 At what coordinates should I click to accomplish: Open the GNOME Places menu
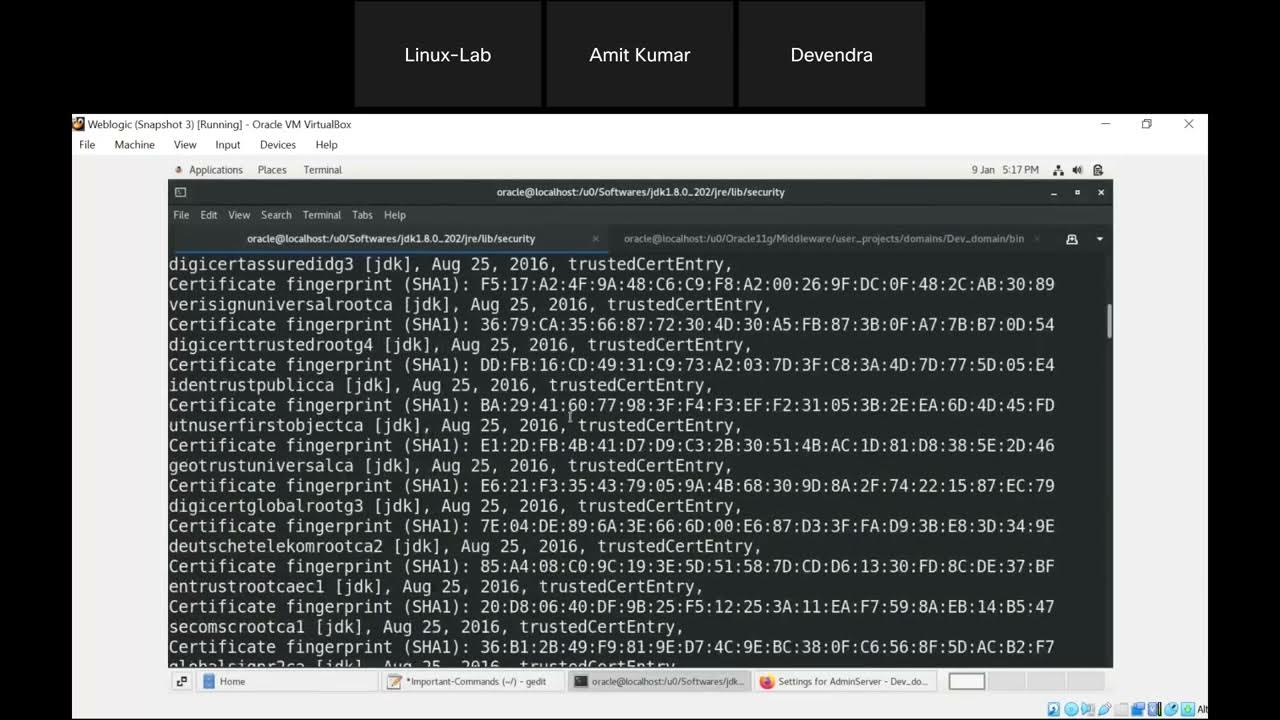pyautogui.click(x=272, y=170)
